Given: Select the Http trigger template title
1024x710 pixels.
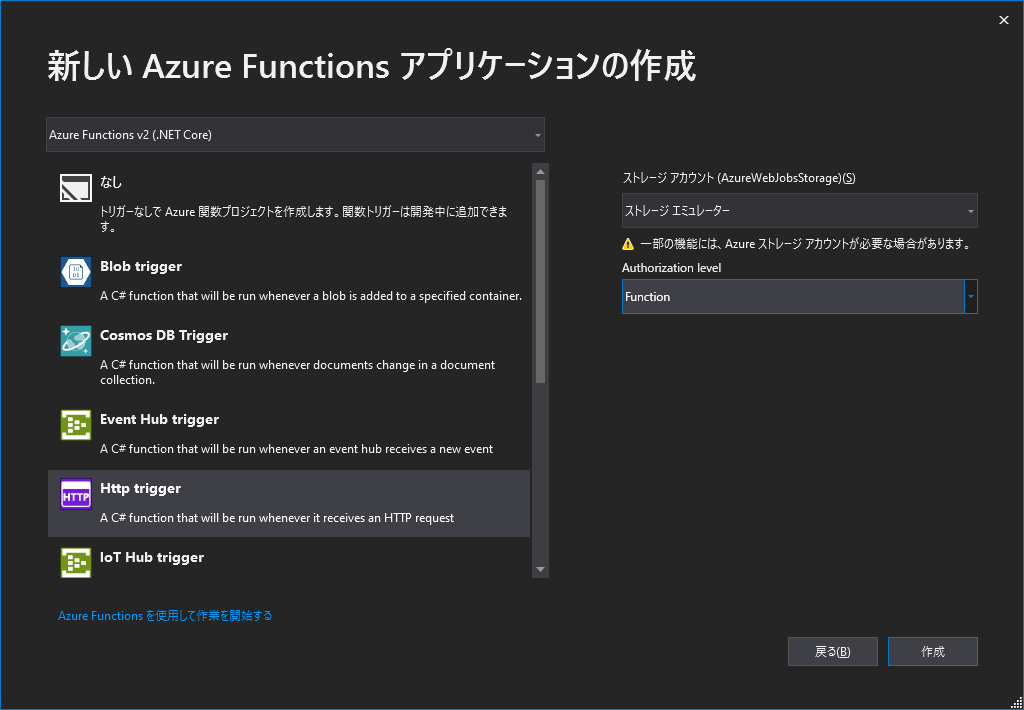Looking at the screenshot, I should tap(140, 488).
